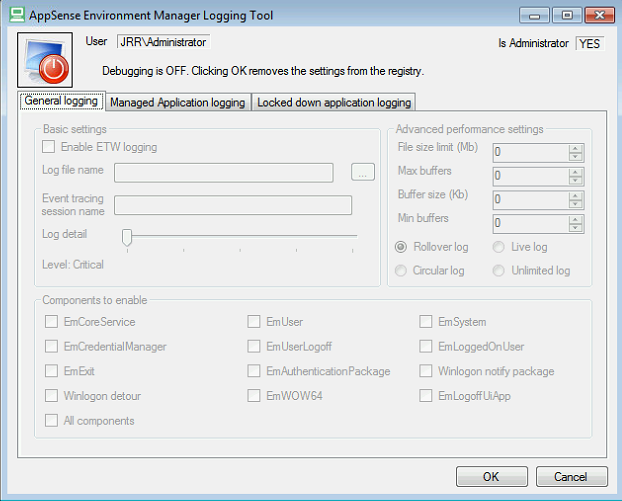Screen dimensions: 622x501
Task: Dismiss dialog with Cancel button
Action: [x=571, y=476]
